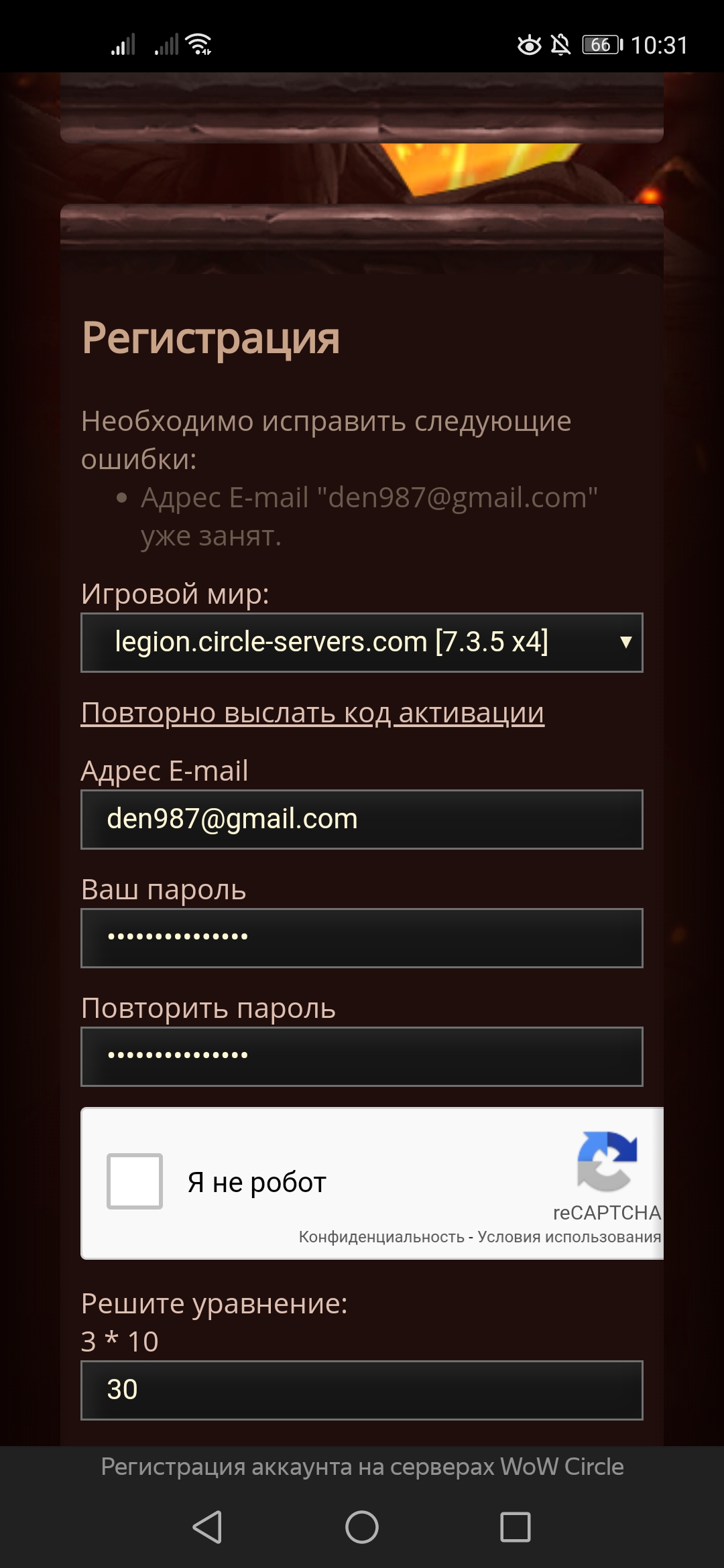Click "Повторно выслать код активации" link

click(x=312, y=712)
